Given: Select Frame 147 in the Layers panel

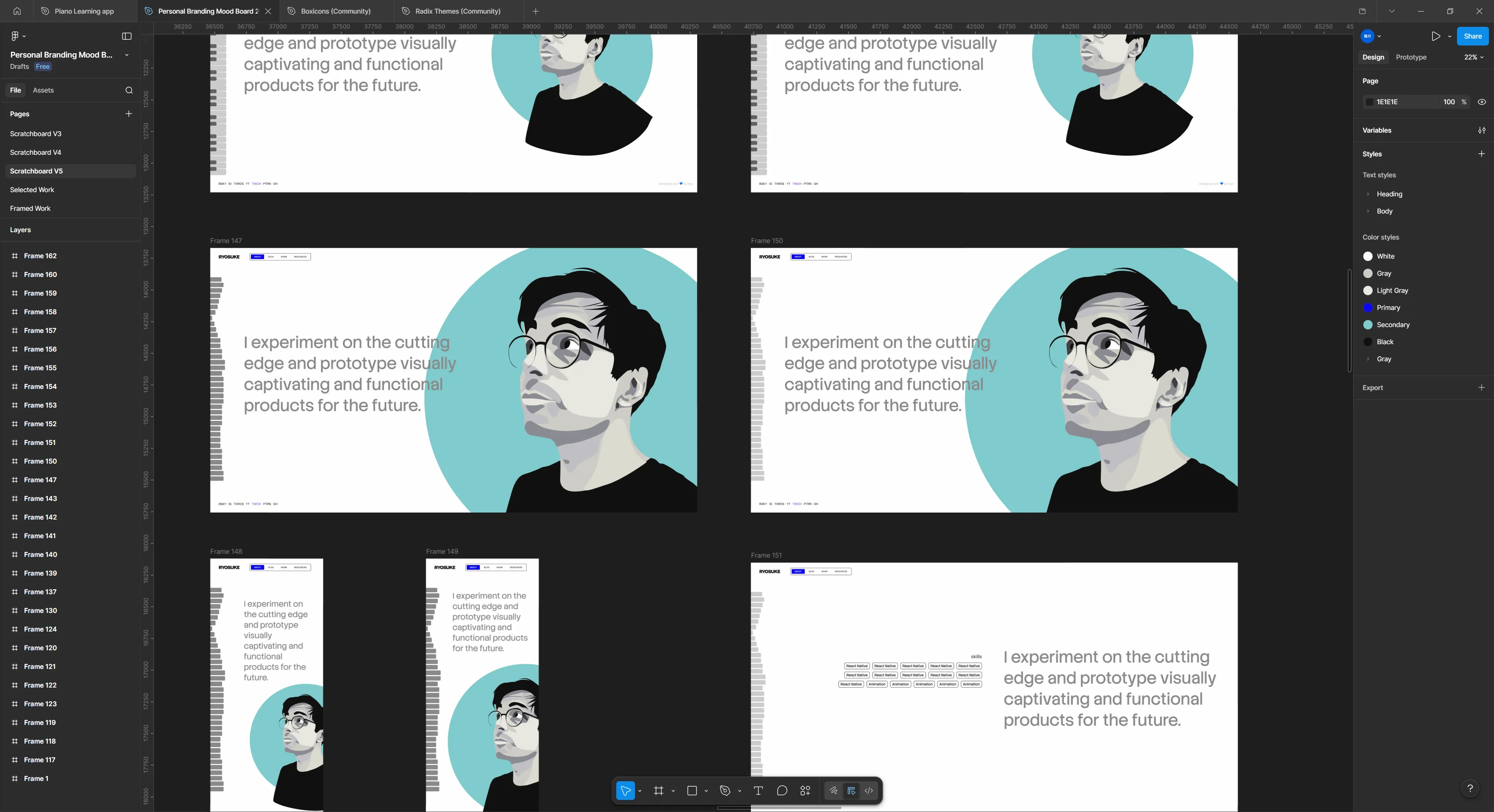Looking at the screenshot, I should tap(40, 480).
